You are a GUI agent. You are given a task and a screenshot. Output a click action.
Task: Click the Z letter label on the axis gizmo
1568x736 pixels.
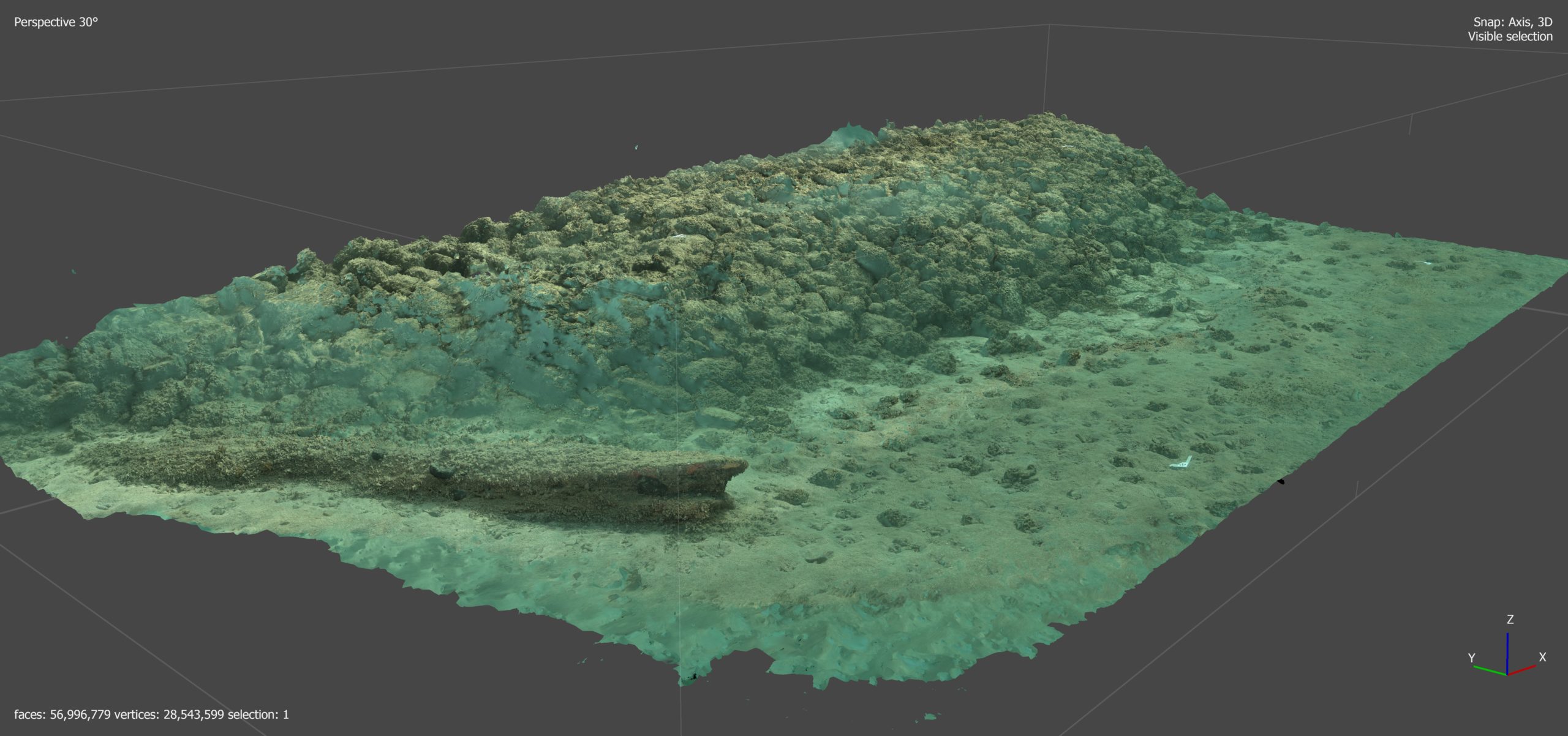(x=1510, y=620)
